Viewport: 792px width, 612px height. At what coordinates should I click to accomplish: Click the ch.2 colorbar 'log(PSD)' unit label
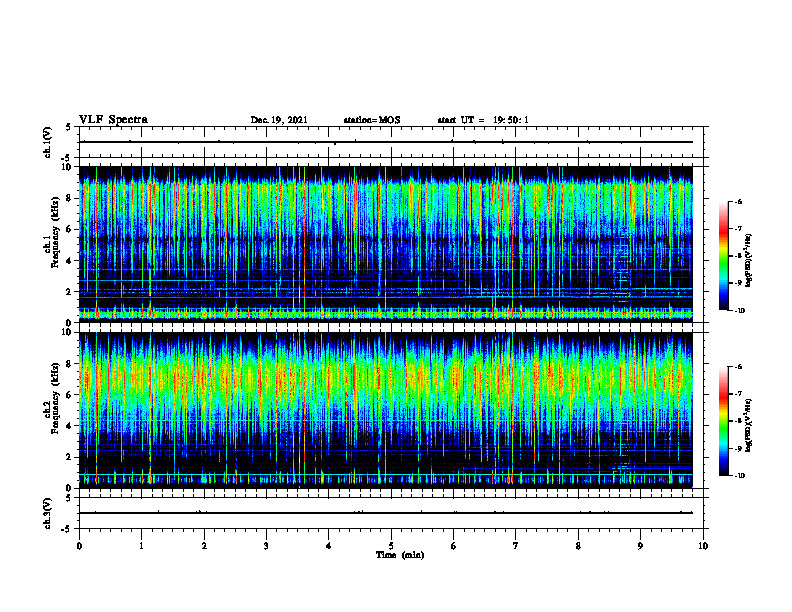749,425
